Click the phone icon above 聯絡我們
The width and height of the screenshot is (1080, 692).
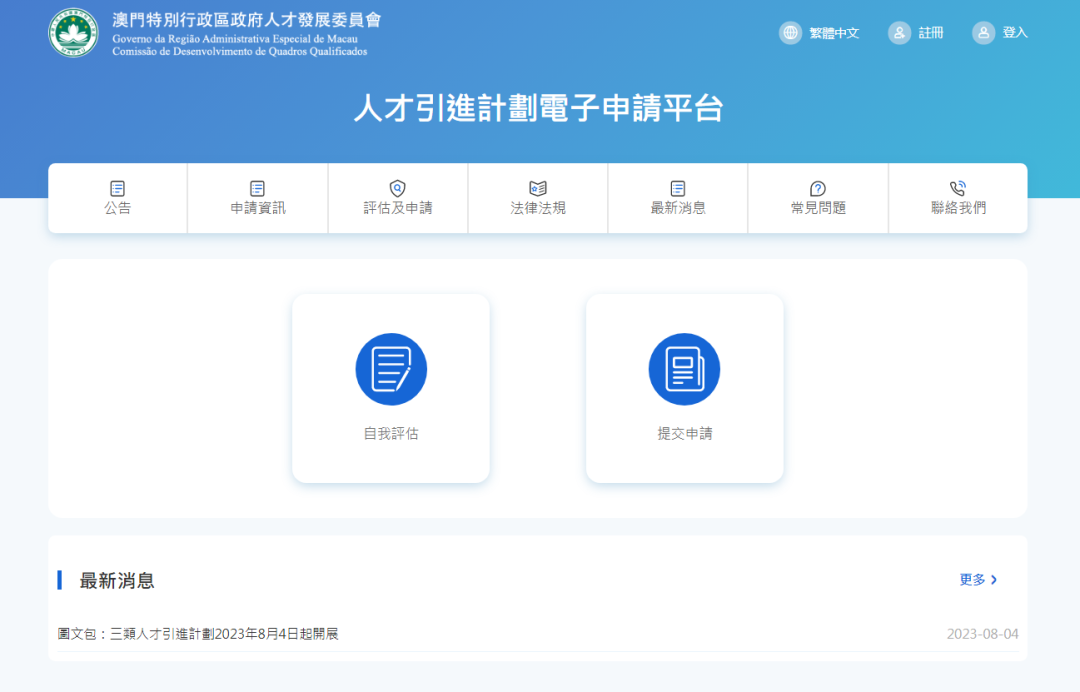click(x=958, y=188)
